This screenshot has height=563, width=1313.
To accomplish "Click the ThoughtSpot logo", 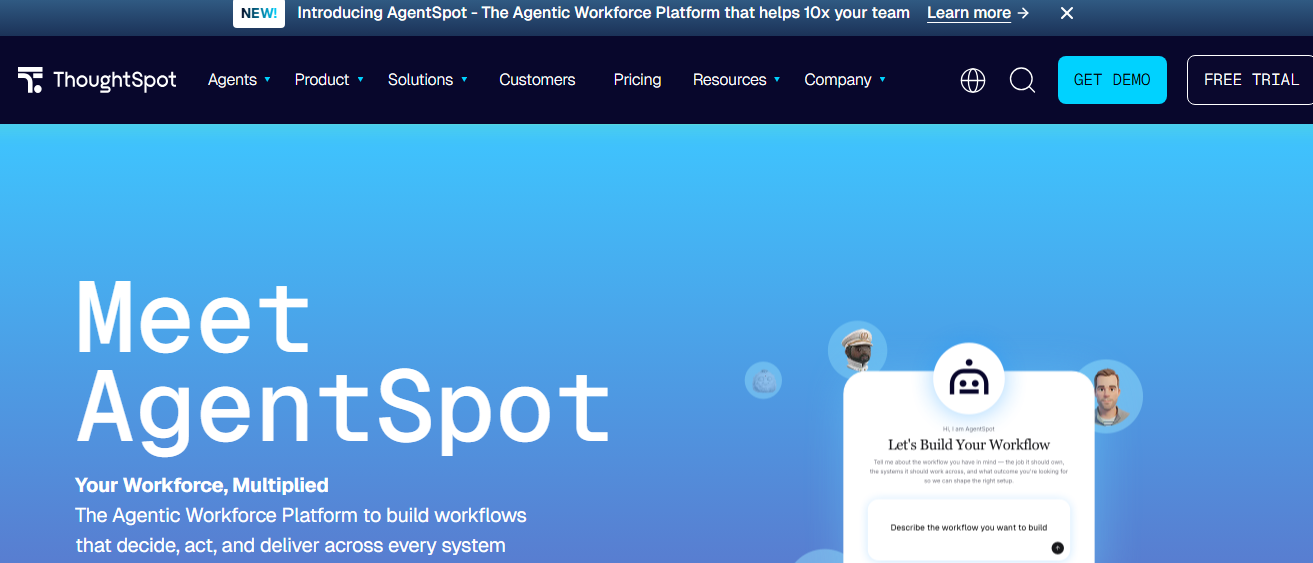I will pyautogui.click(x=97, y=80).
